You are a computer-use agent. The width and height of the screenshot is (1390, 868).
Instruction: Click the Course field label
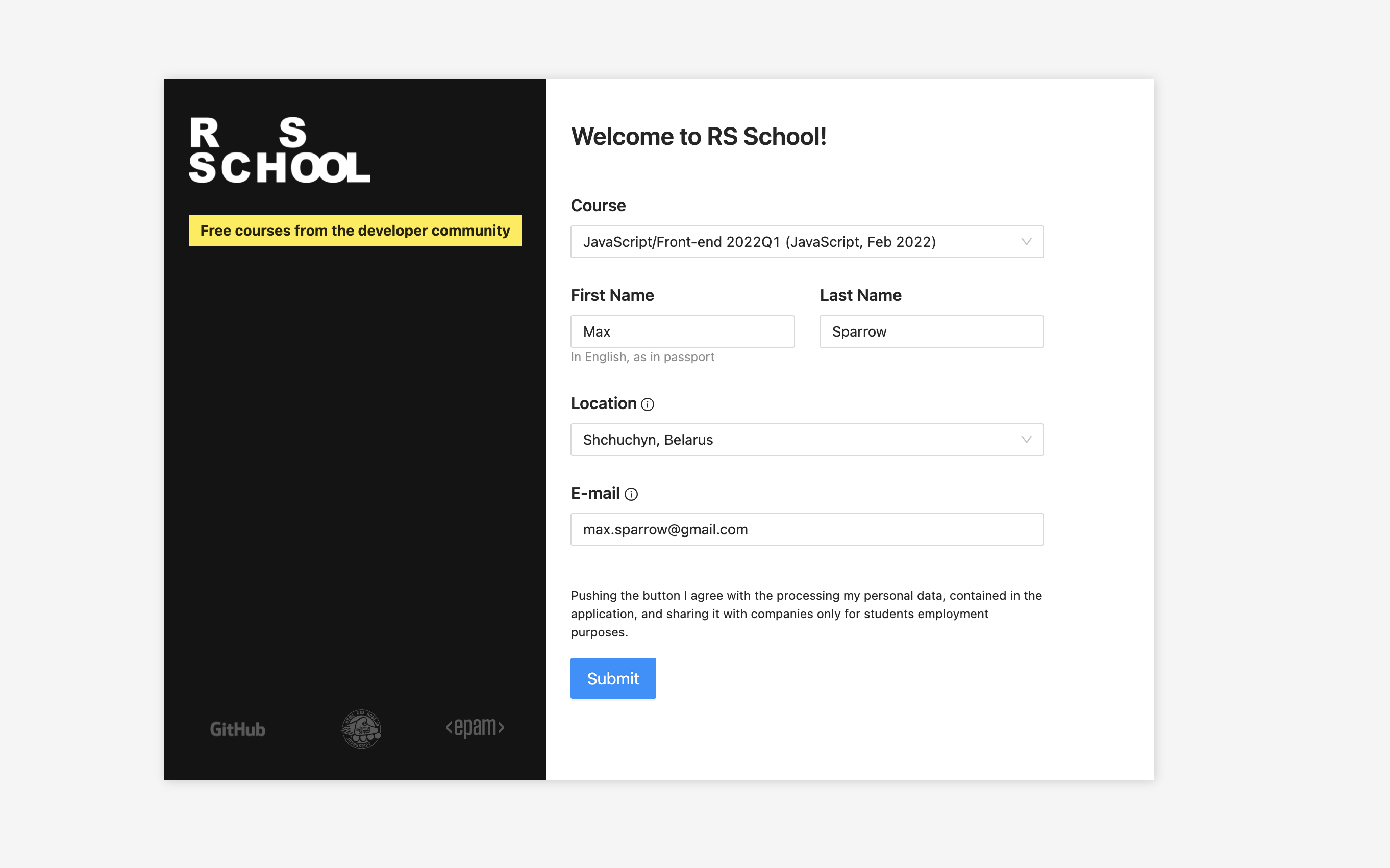pos(598,206)
